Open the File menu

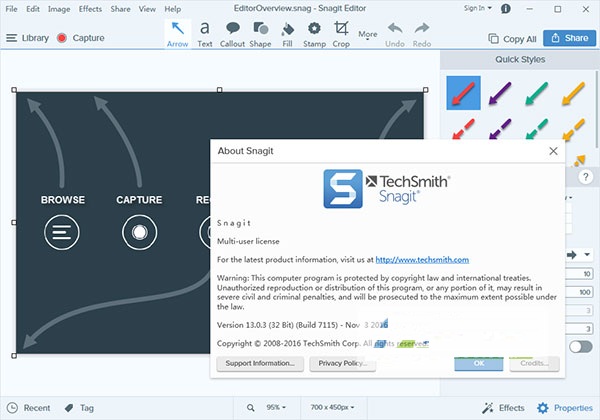coord(11,9)
